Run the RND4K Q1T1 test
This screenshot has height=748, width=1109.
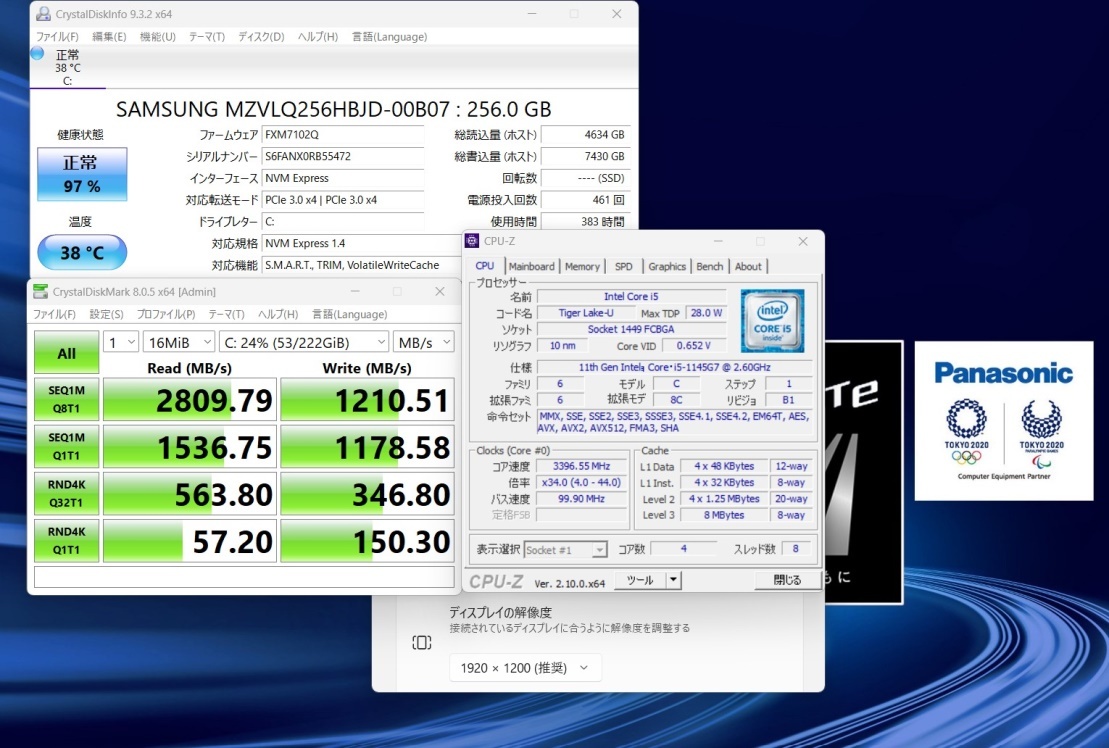[x=66, y=541]
